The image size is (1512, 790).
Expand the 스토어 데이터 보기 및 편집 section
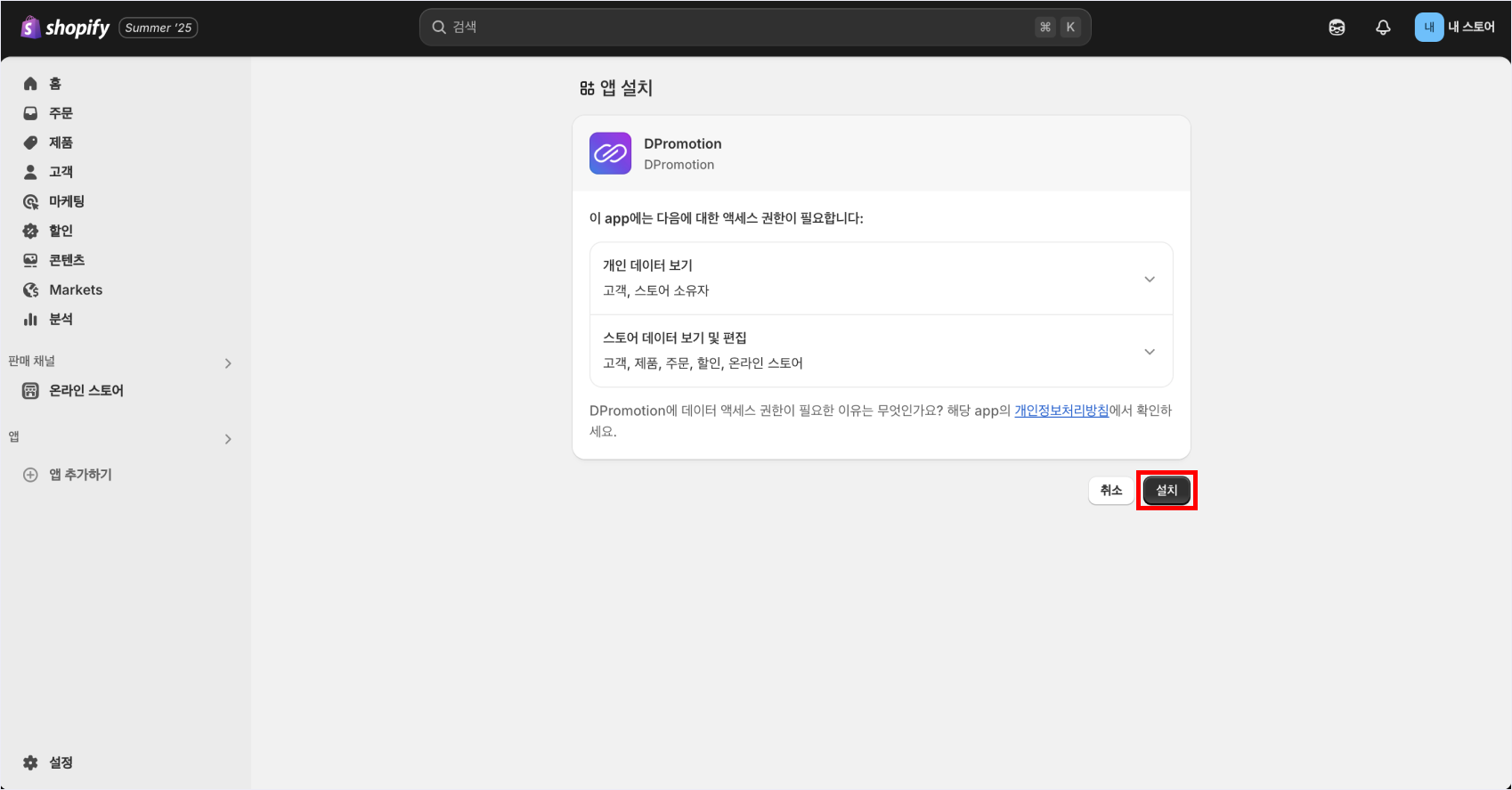coord(1149,352)
